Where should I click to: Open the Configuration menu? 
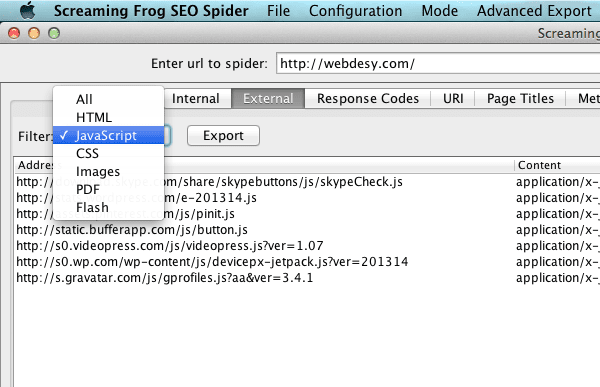coord(355,11)
